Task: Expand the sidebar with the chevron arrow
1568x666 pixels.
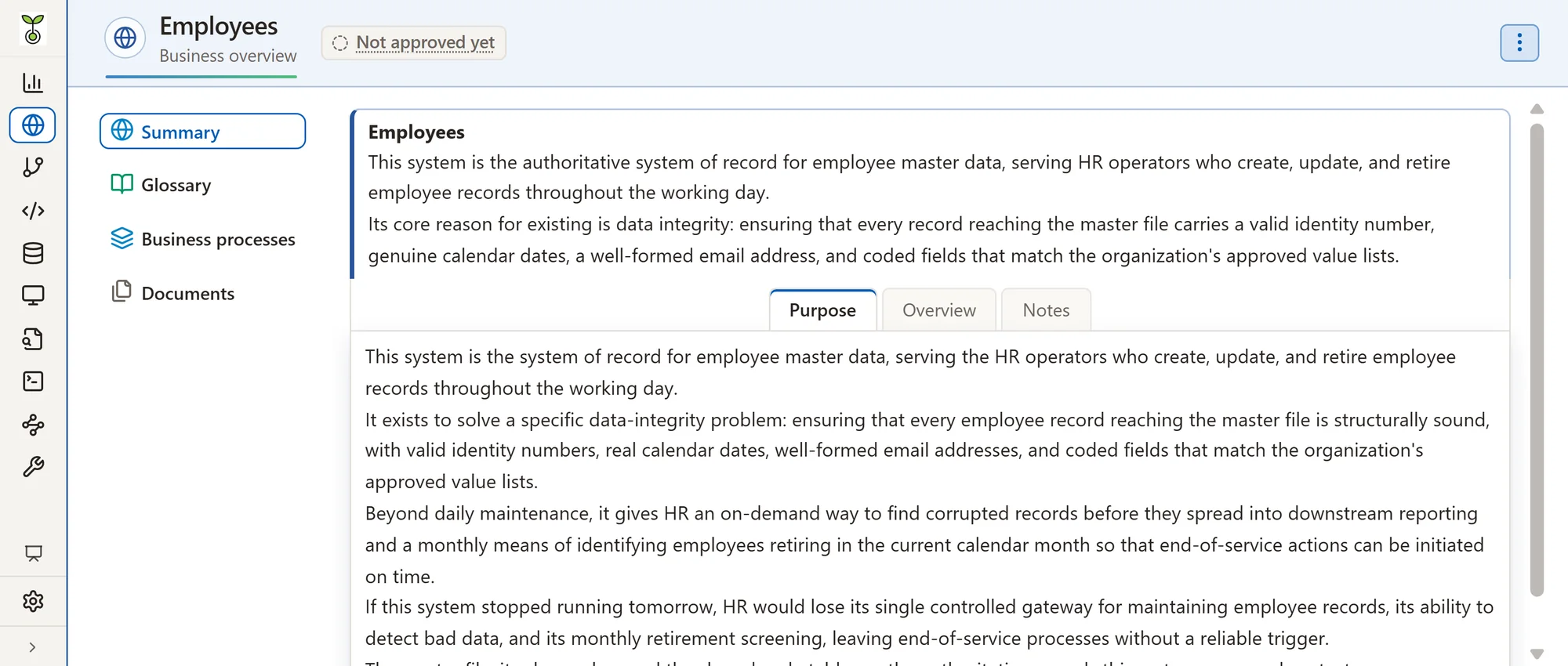Action: 32,647
